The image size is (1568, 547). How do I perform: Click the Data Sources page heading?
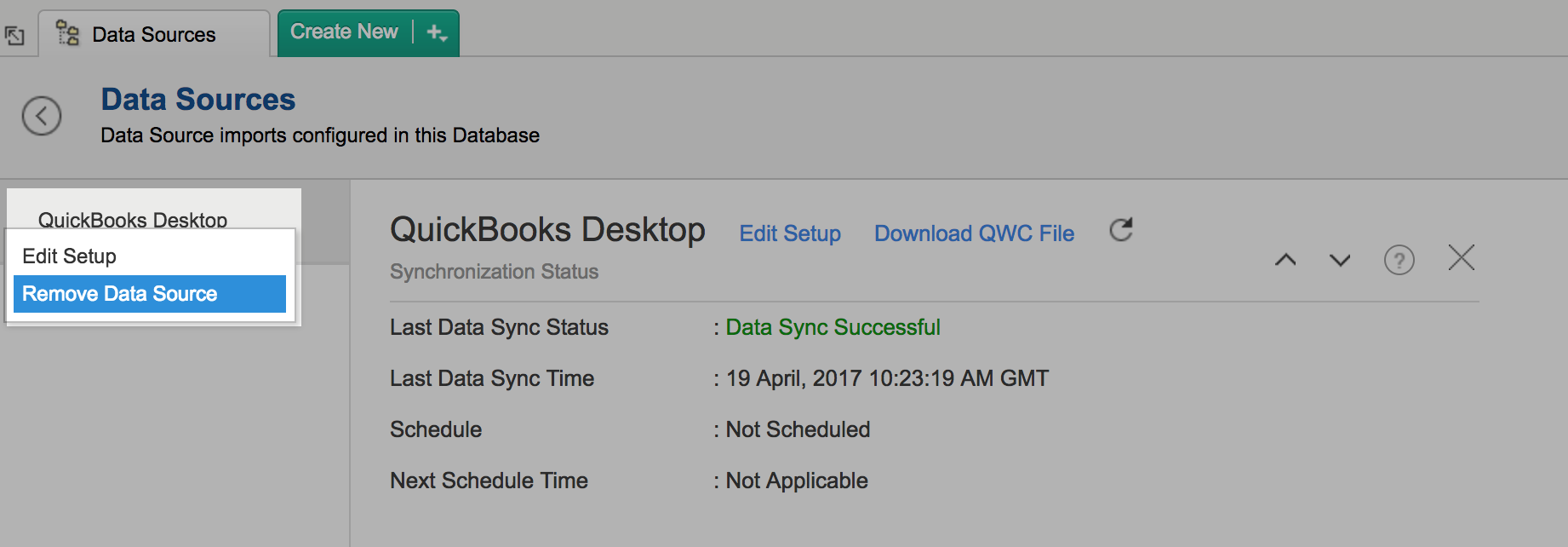click(x=198, y=100)
